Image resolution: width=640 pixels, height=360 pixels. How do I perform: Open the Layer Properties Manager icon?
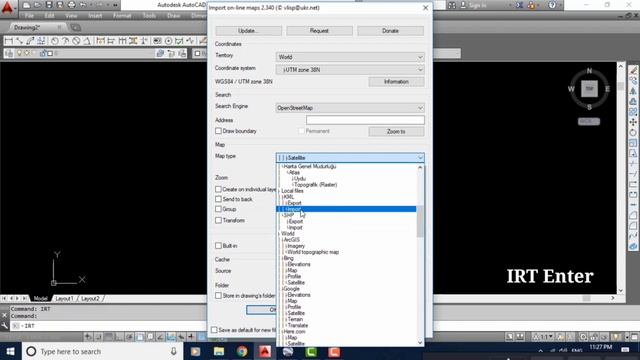tap(9, 53)
